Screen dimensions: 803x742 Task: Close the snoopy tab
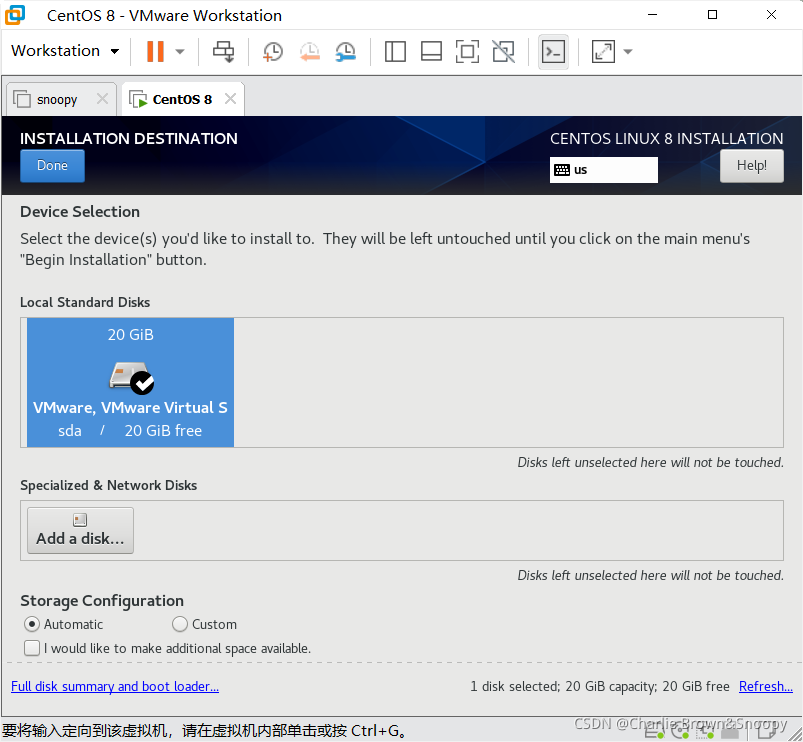pyautogui.click(x=102, y=98)
